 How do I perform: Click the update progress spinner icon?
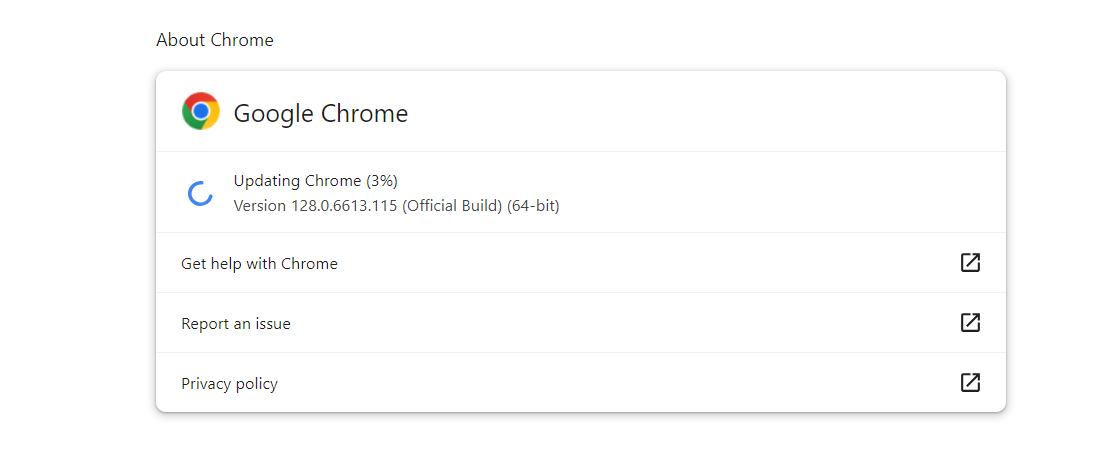click(200, 193)
